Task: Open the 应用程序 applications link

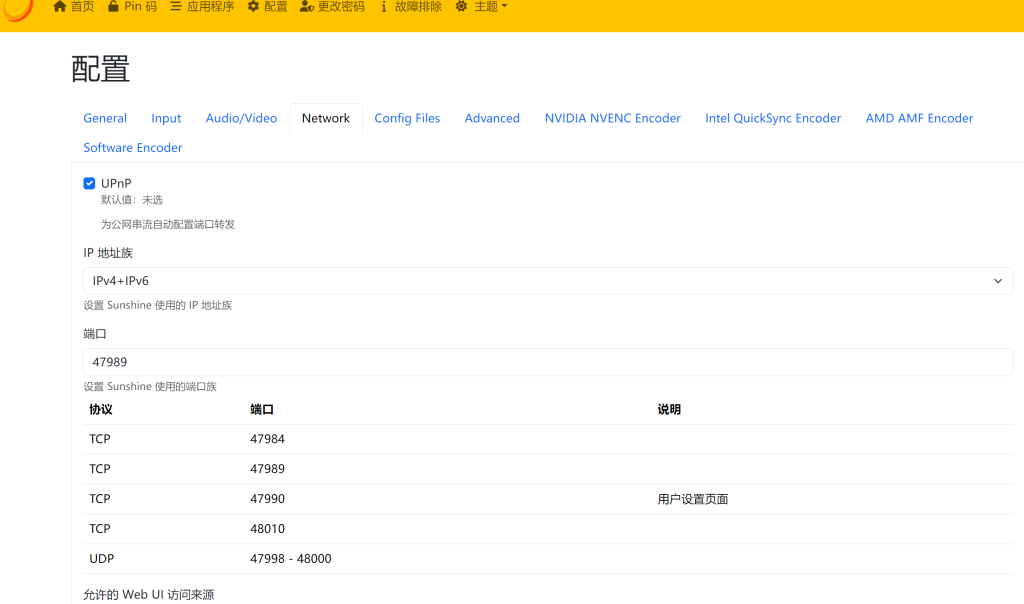Action: [210, 7]
